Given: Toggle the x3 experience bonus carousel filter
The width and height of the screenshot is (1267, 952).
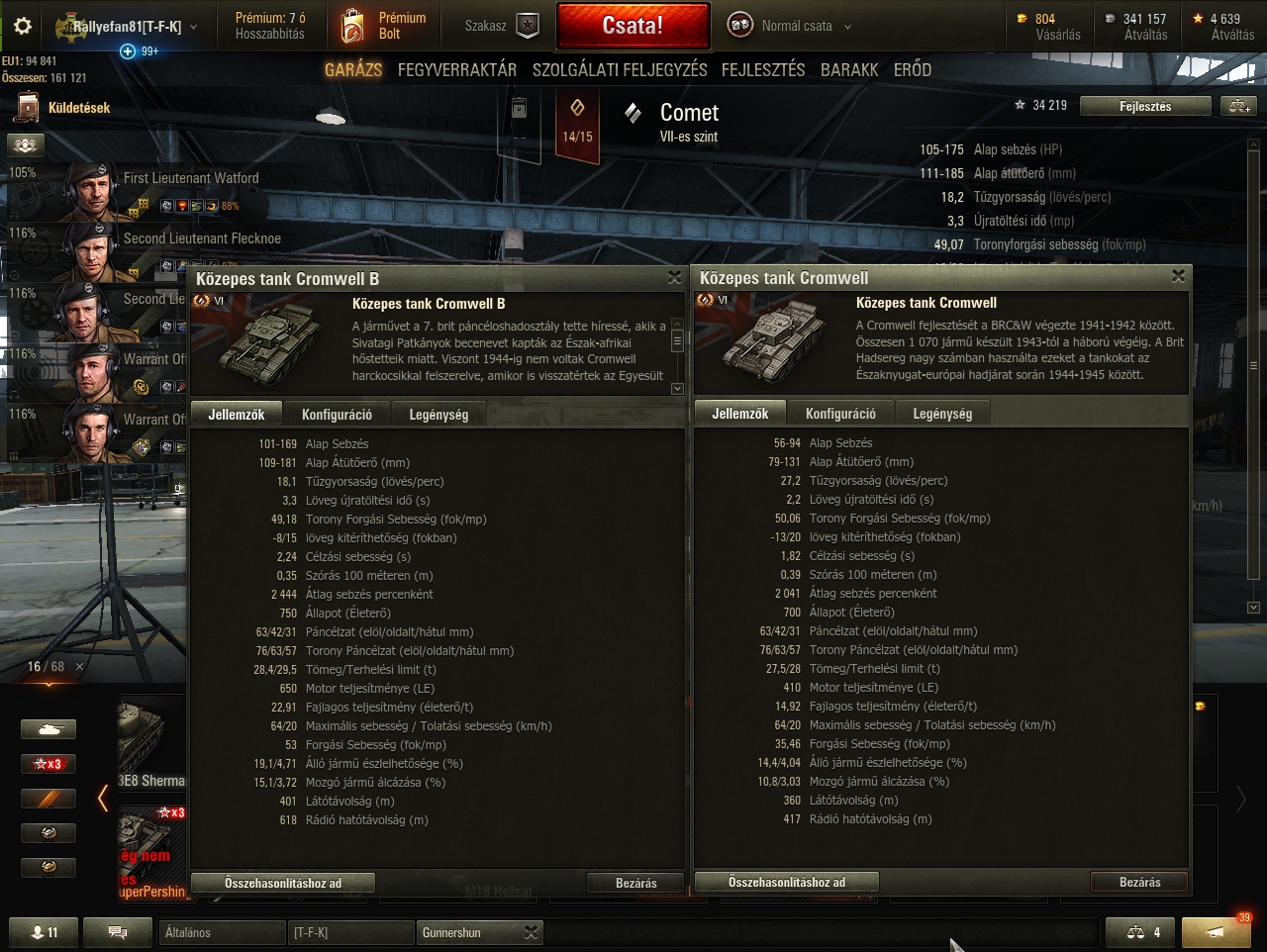Looking at the screenshot, I should [x=49, y=764].
